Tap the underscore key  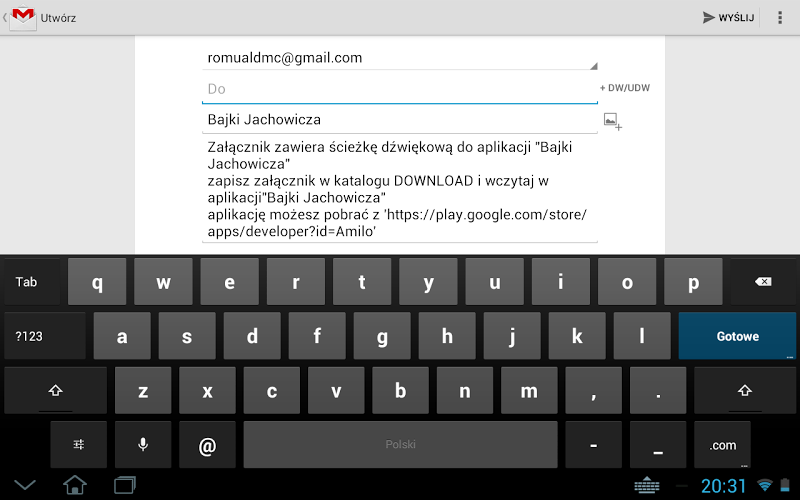coord(658,445)
